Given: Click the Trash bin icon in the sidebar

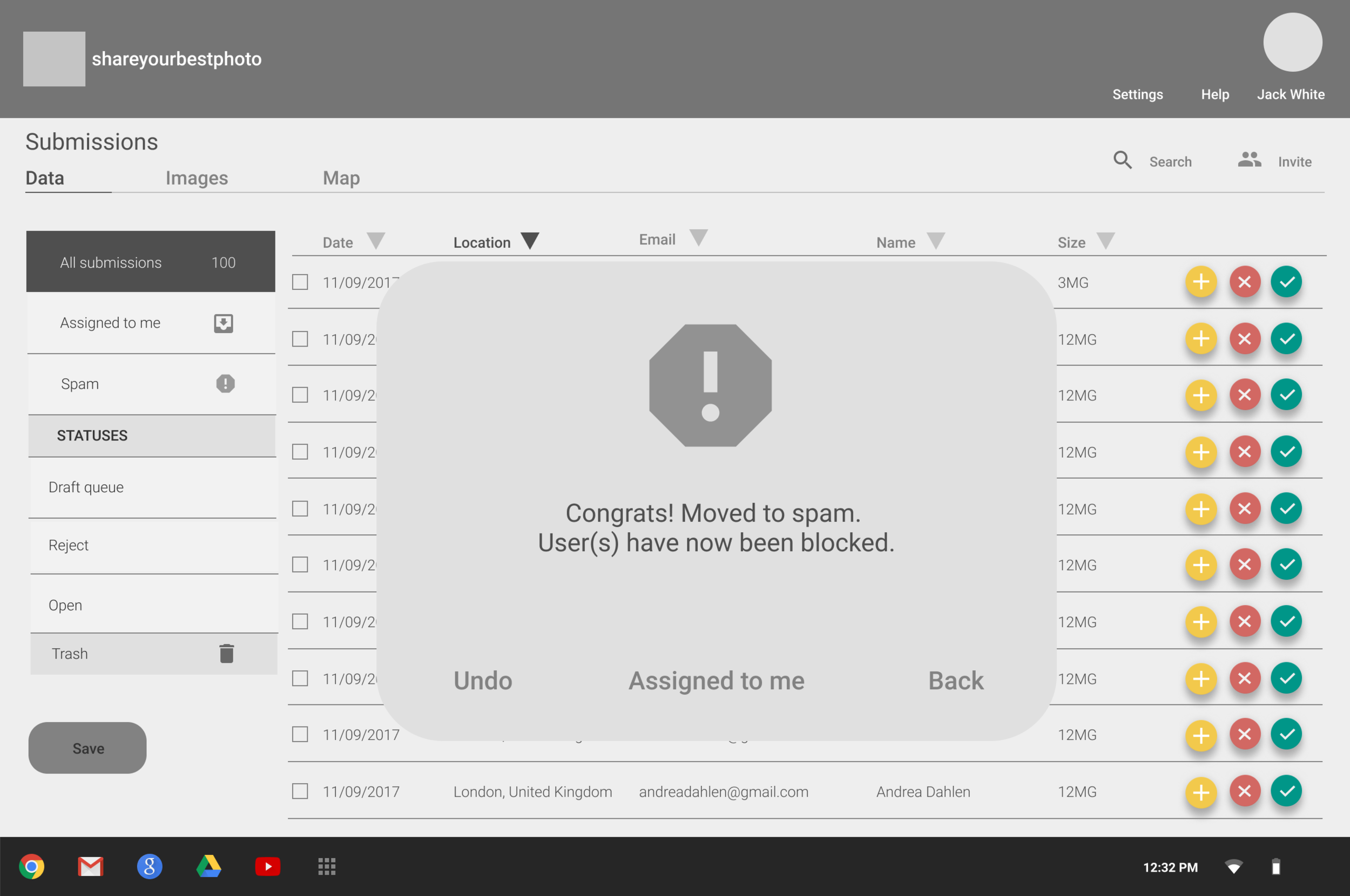Looking at the screenshot, I should pos(226,653).
